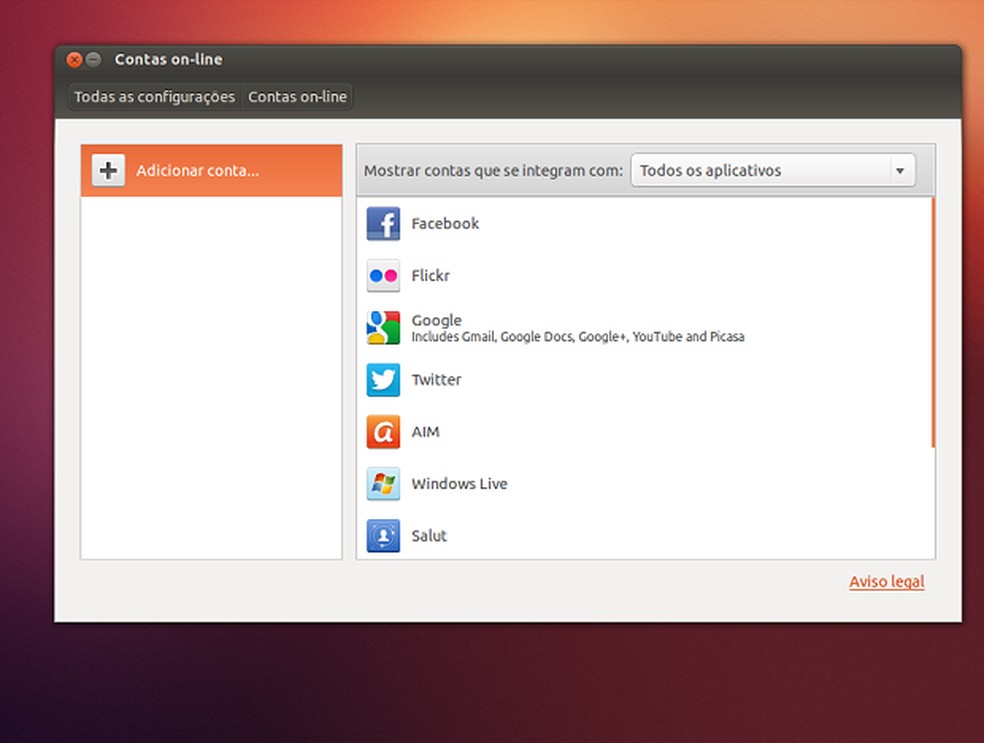Viewport: 984px width, 743px height.
Task: Open the 'Todos os aplicativos' combo box
Action: 773,171
